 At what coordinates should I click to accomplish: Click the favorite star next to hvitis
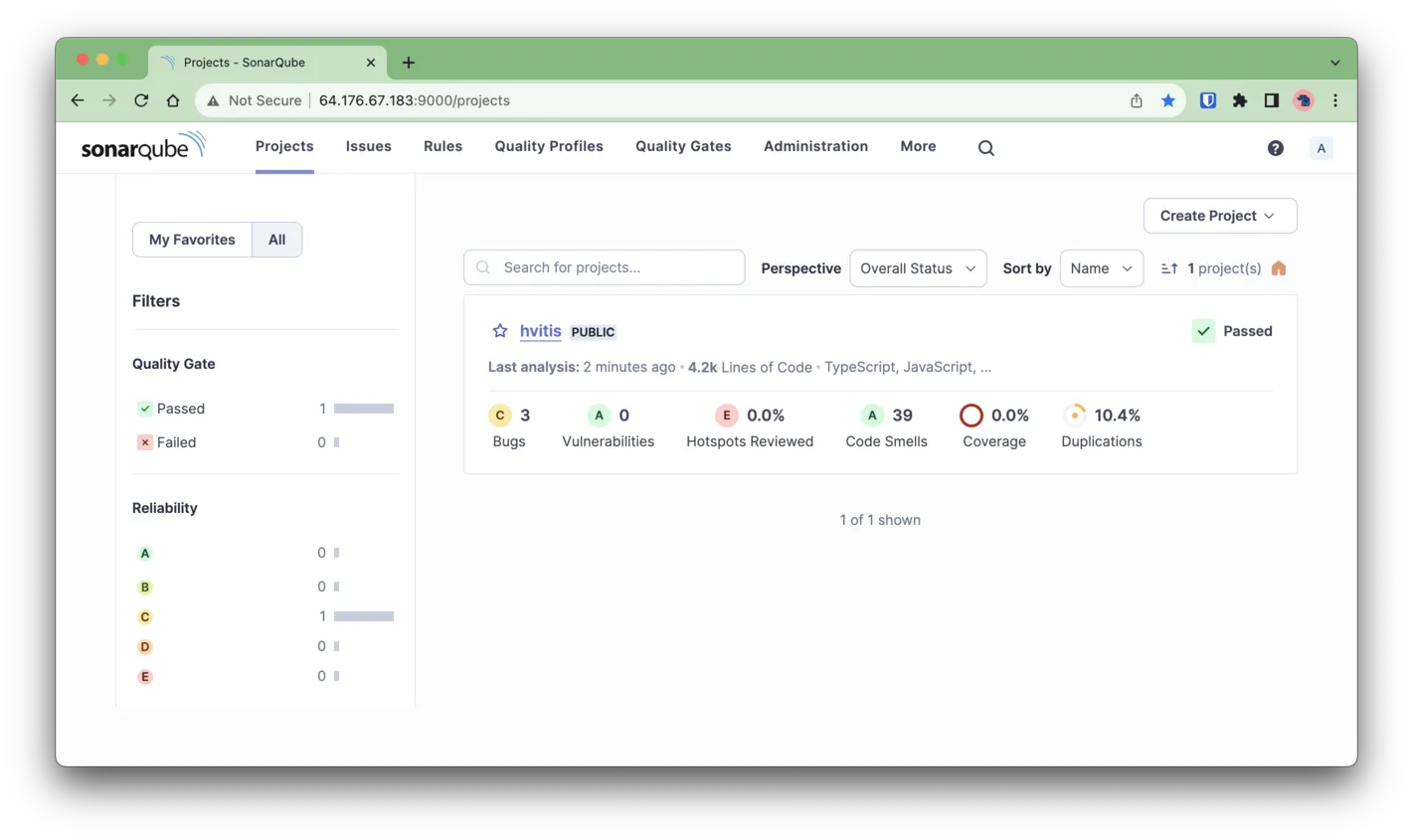500,331
